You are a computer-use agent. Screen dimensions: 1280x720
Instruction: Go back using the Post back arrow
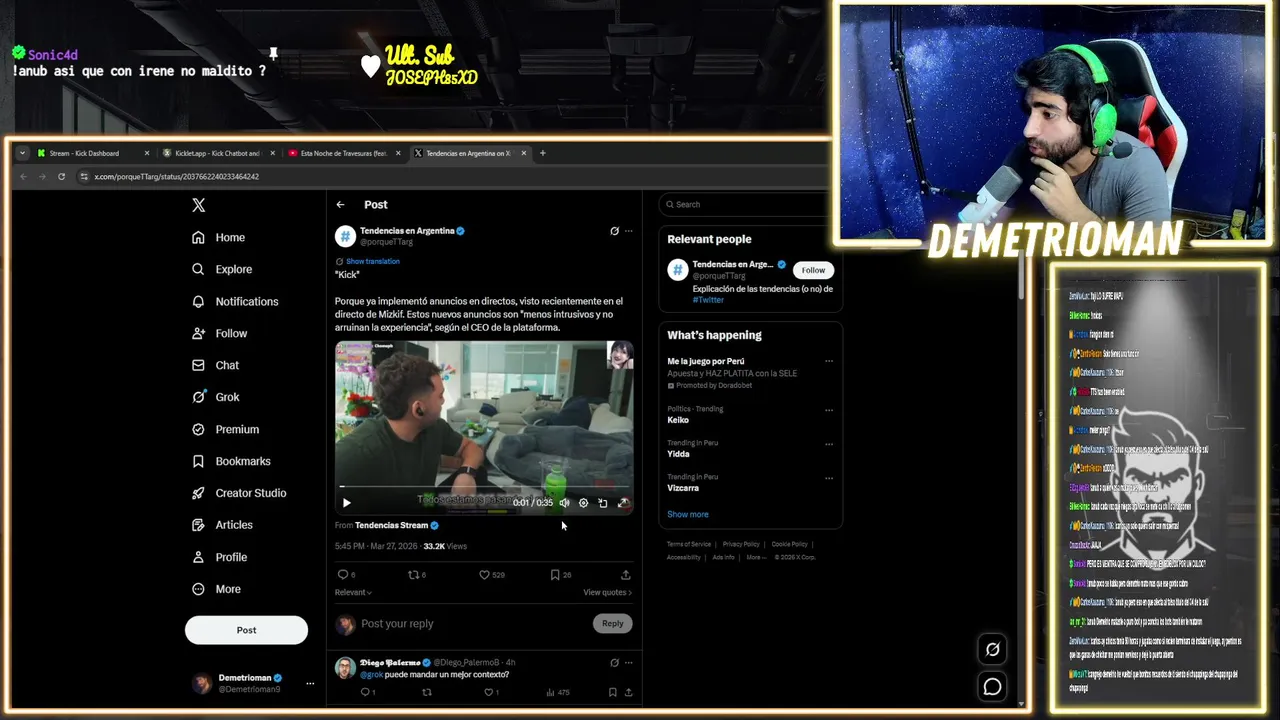click(340, 204)
